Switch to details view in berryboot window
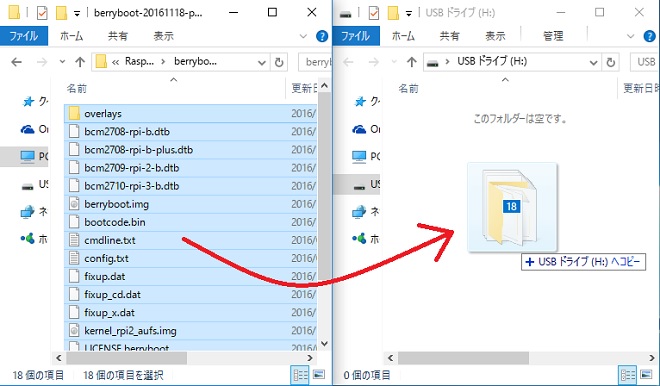The image size is (660, 386). click(x=300, y=375)
